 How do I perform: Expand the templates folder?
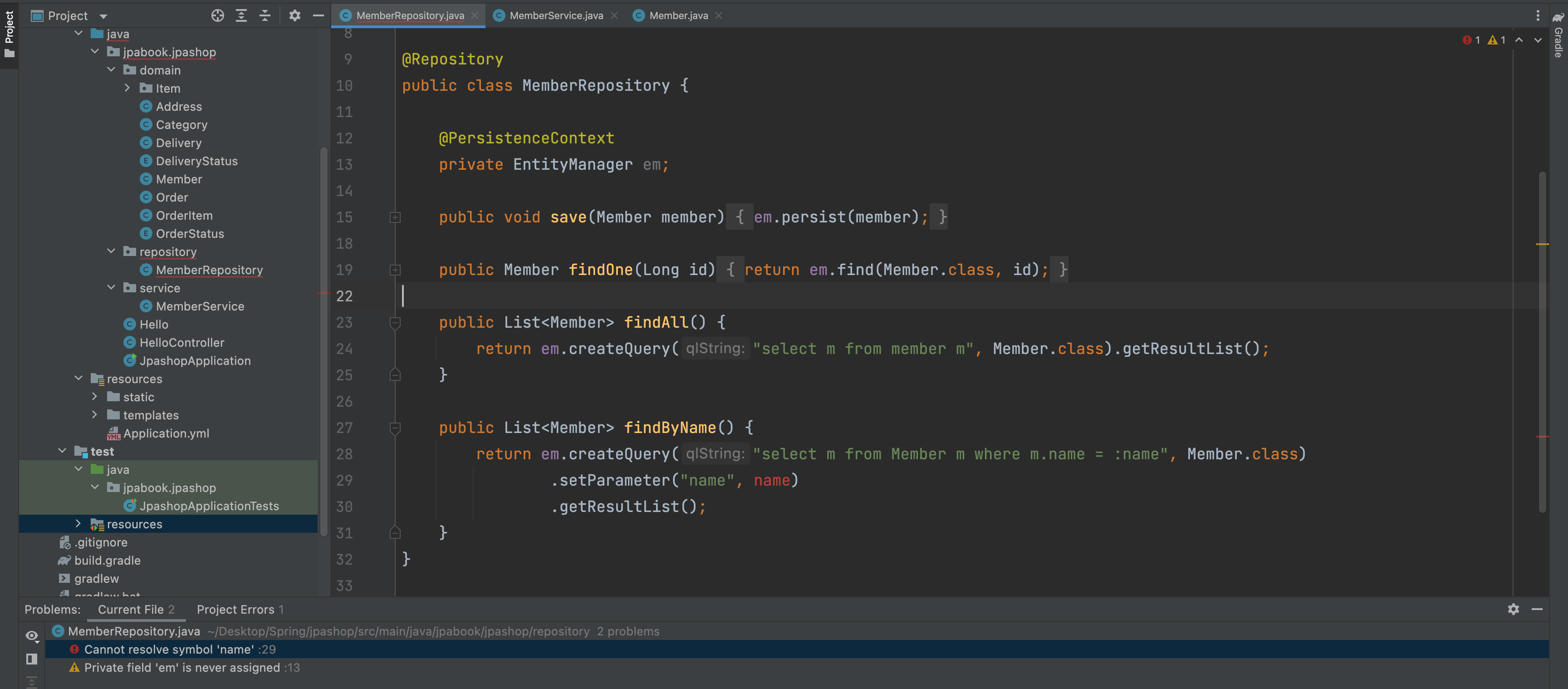point(95,415)
